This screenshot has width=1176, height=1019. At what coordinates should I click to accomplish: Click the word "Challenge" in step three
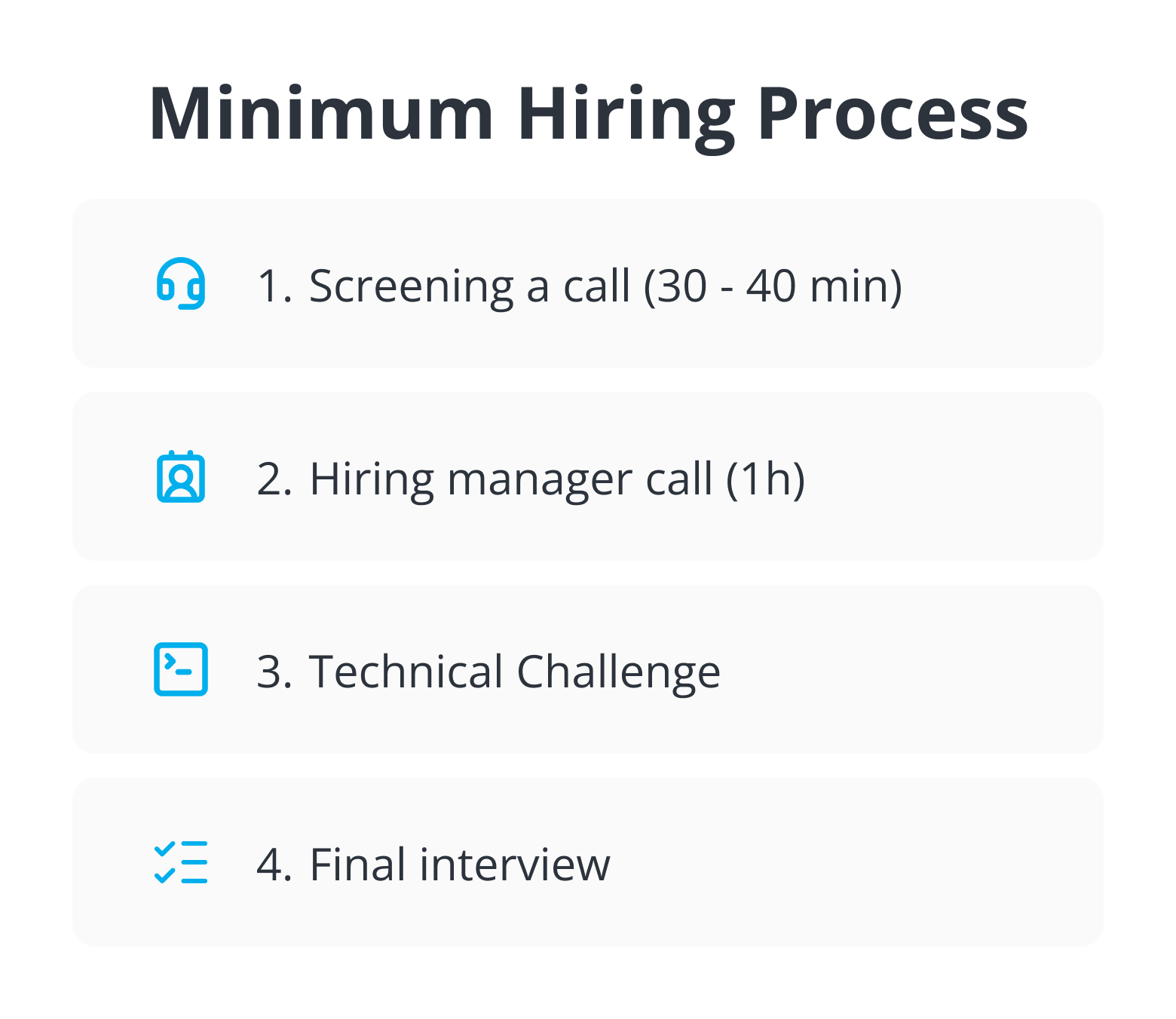point(618,672)
